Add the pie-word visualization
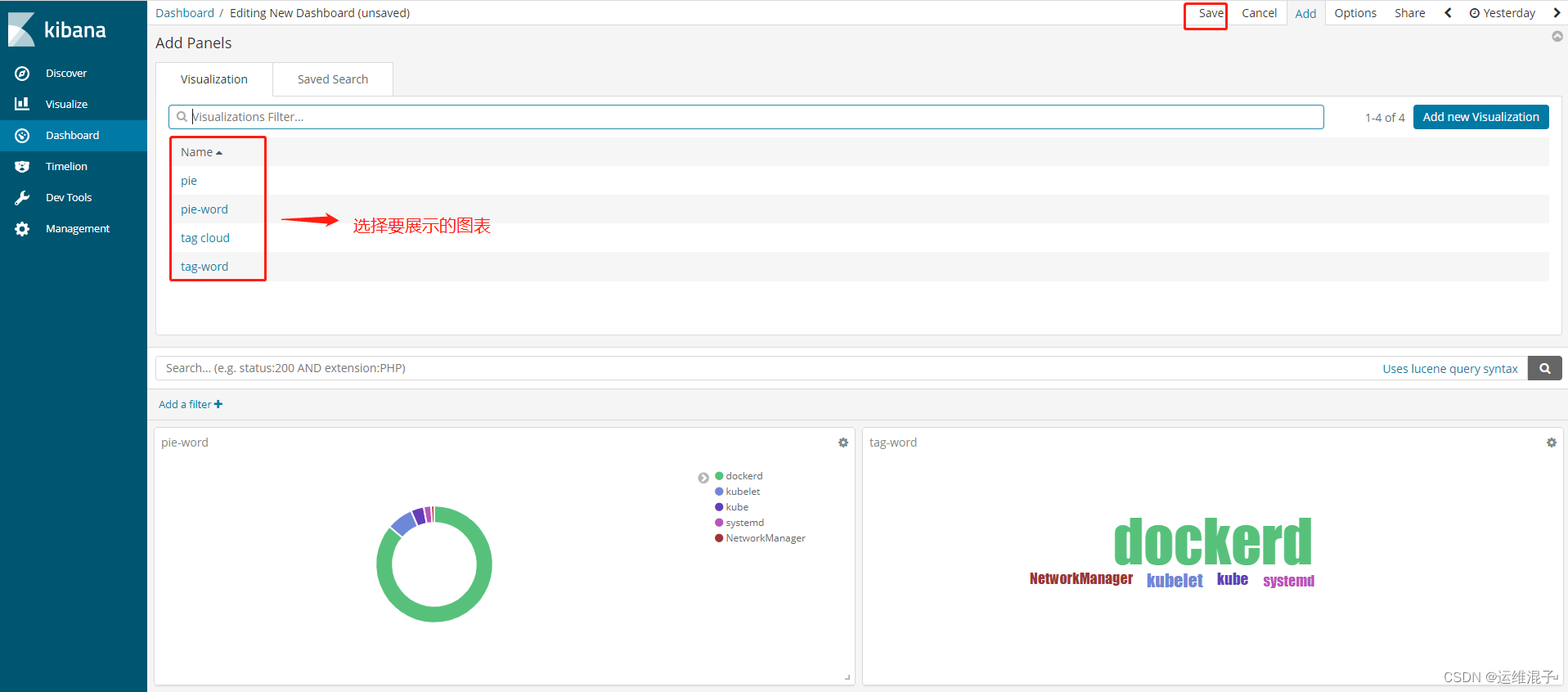The image size is (1568, 692). (x=204, y=209)
